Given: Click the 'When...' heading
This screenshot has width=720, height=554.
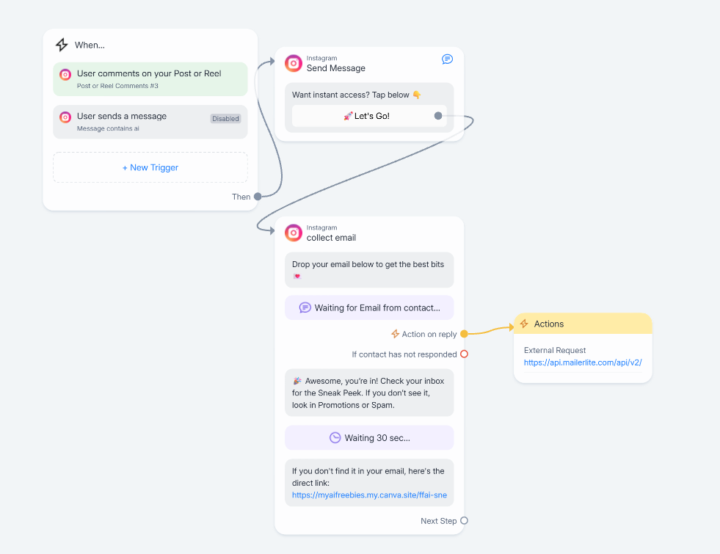Looking at the screenshot, I should click(90, 45).
